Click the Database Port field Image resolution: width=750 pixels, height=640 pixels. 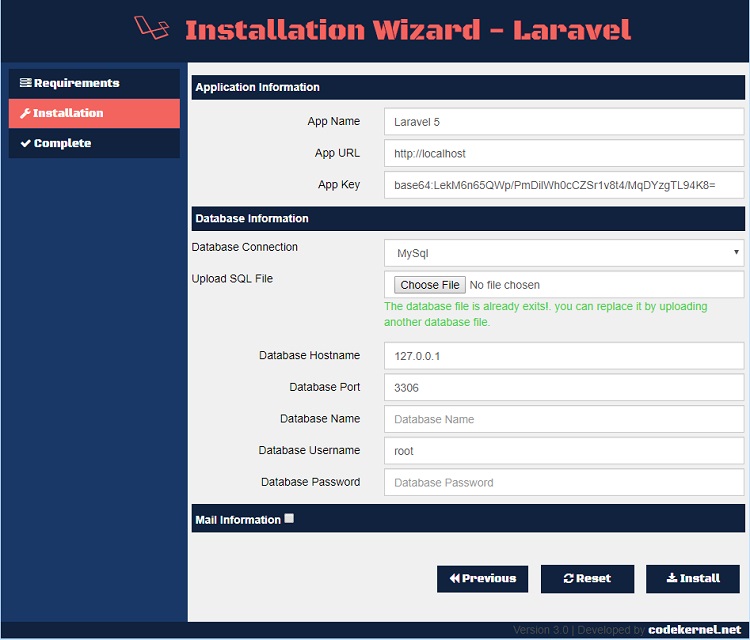tap(563, 387)
